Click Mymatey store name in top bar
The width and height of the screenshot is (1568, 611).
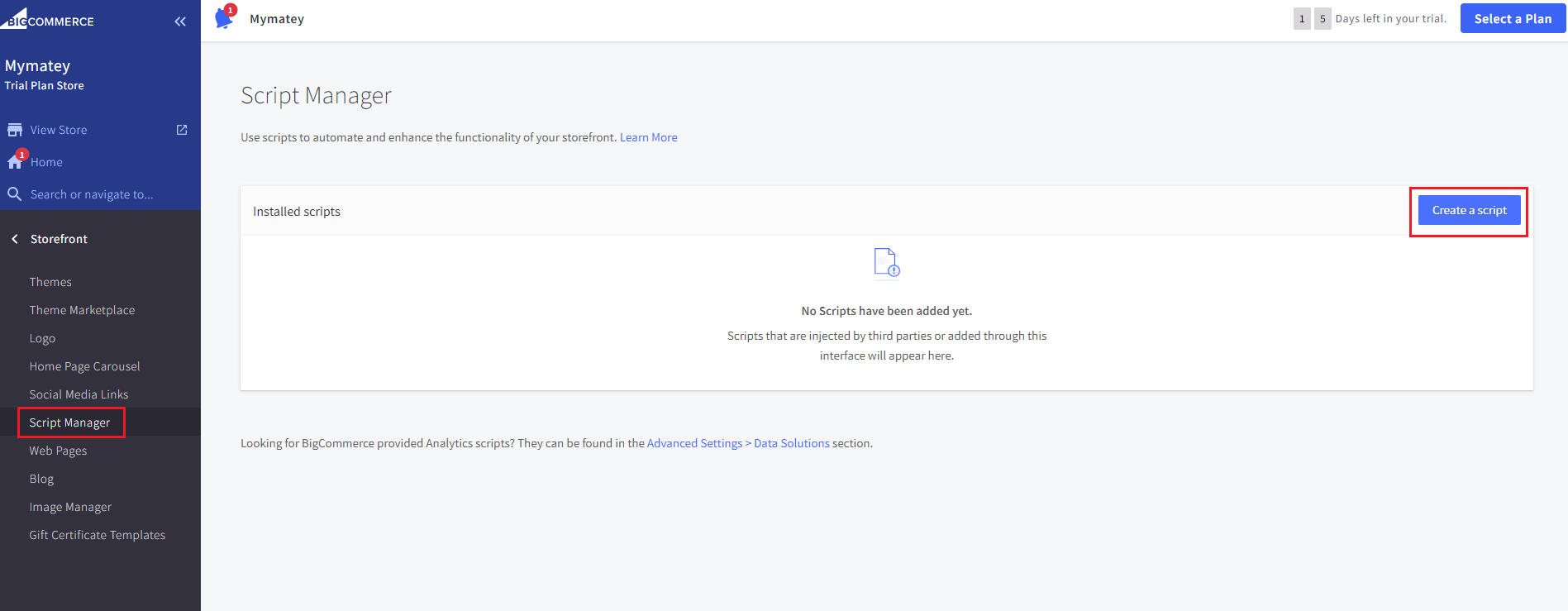[x=277, y=19]
